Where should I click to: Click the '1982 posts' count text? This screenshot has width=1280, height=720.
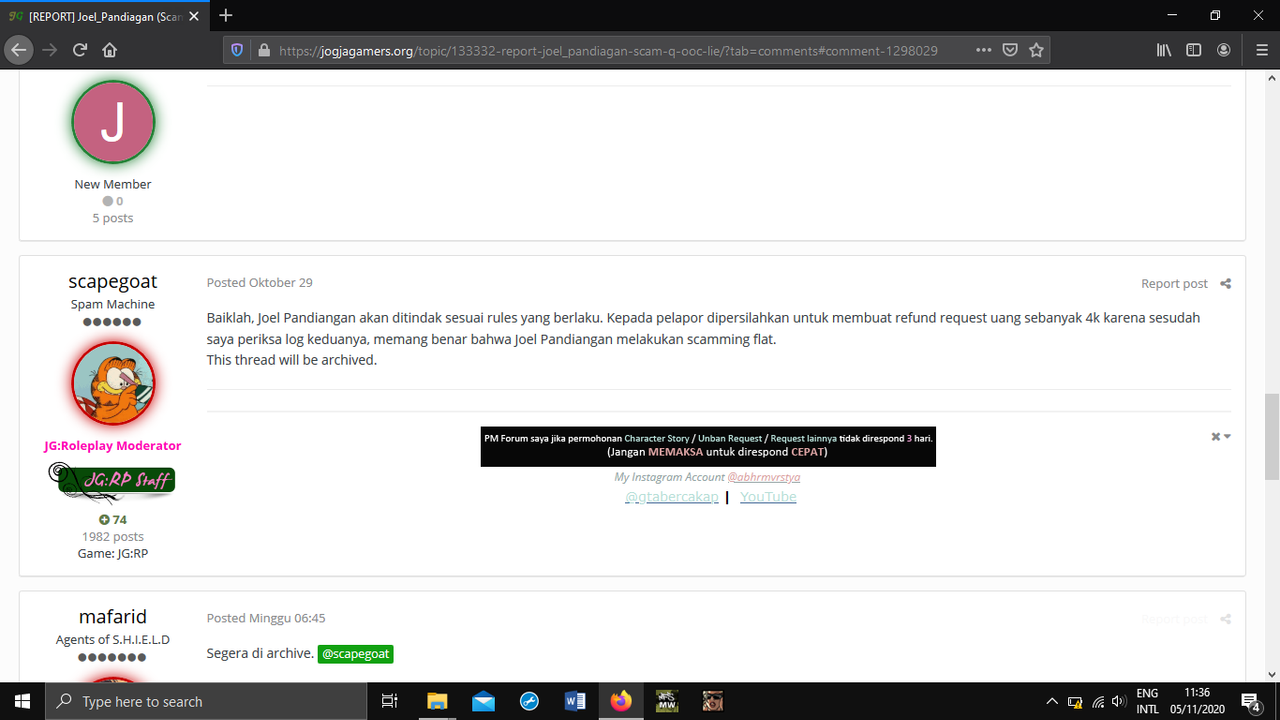click(x=113, y=537)
